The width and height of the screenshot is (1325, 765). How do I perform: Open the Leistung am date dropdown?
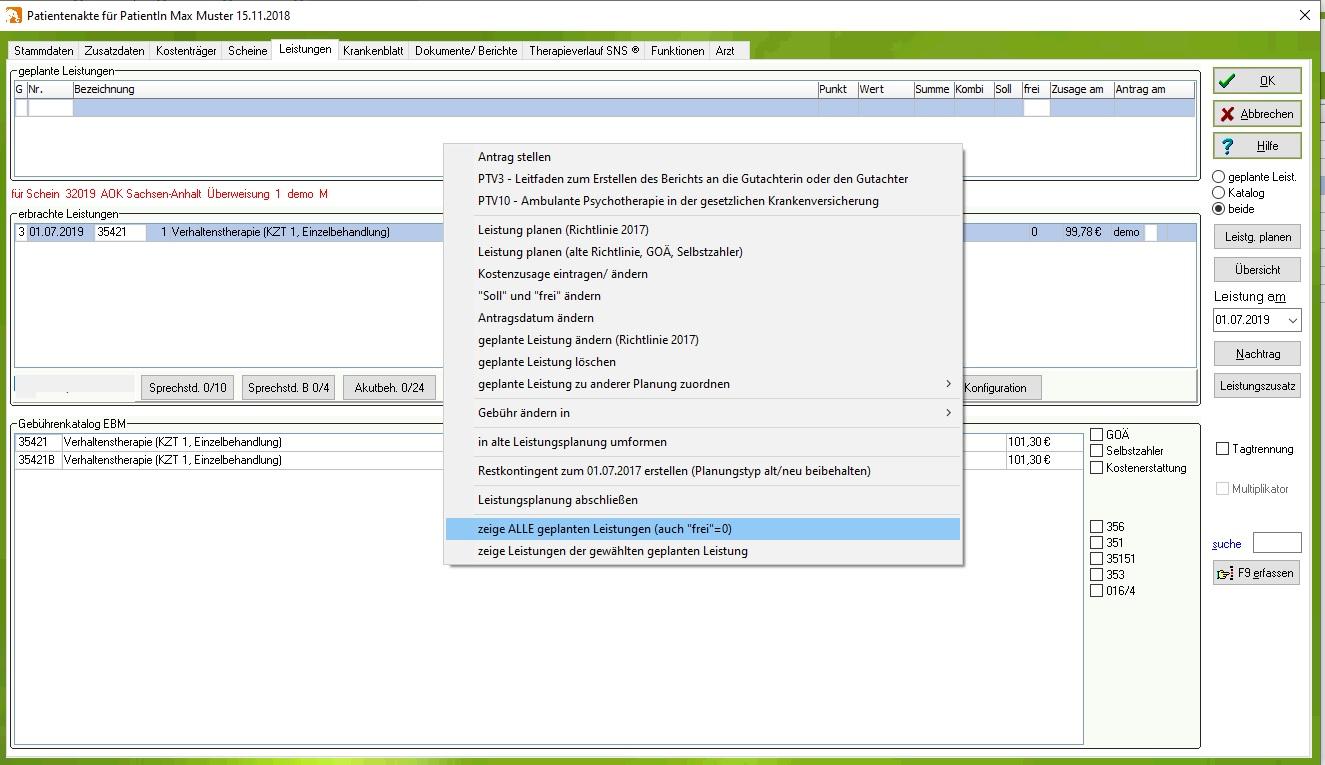coord(1293,320)
